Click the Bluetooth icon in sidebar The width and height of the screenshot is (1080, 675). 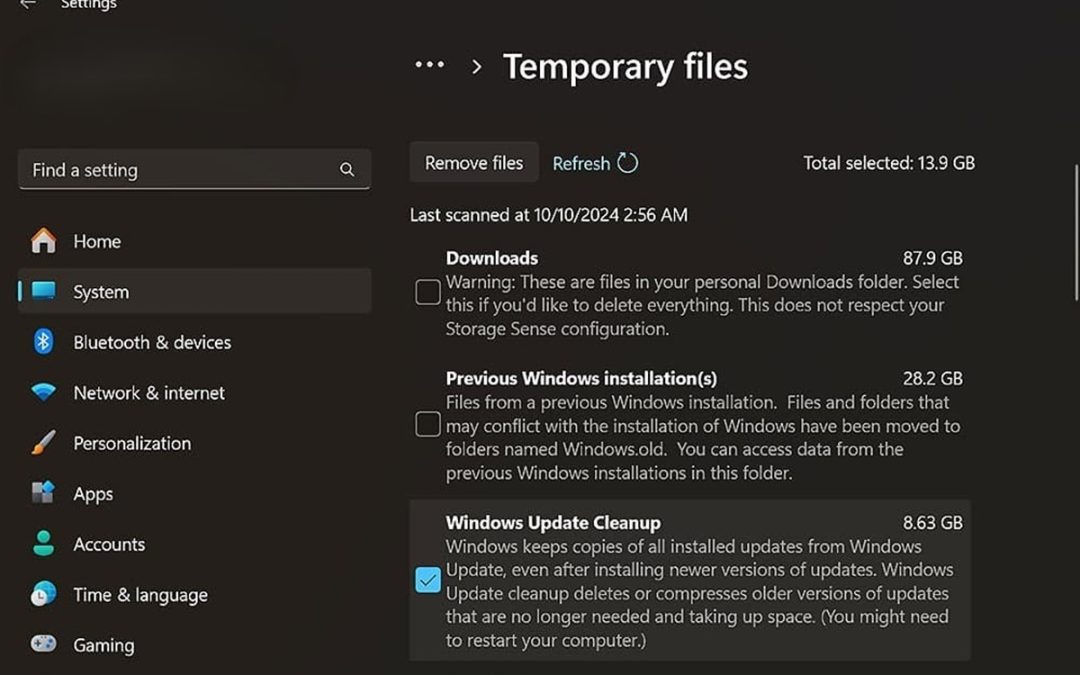click(43, 342)
